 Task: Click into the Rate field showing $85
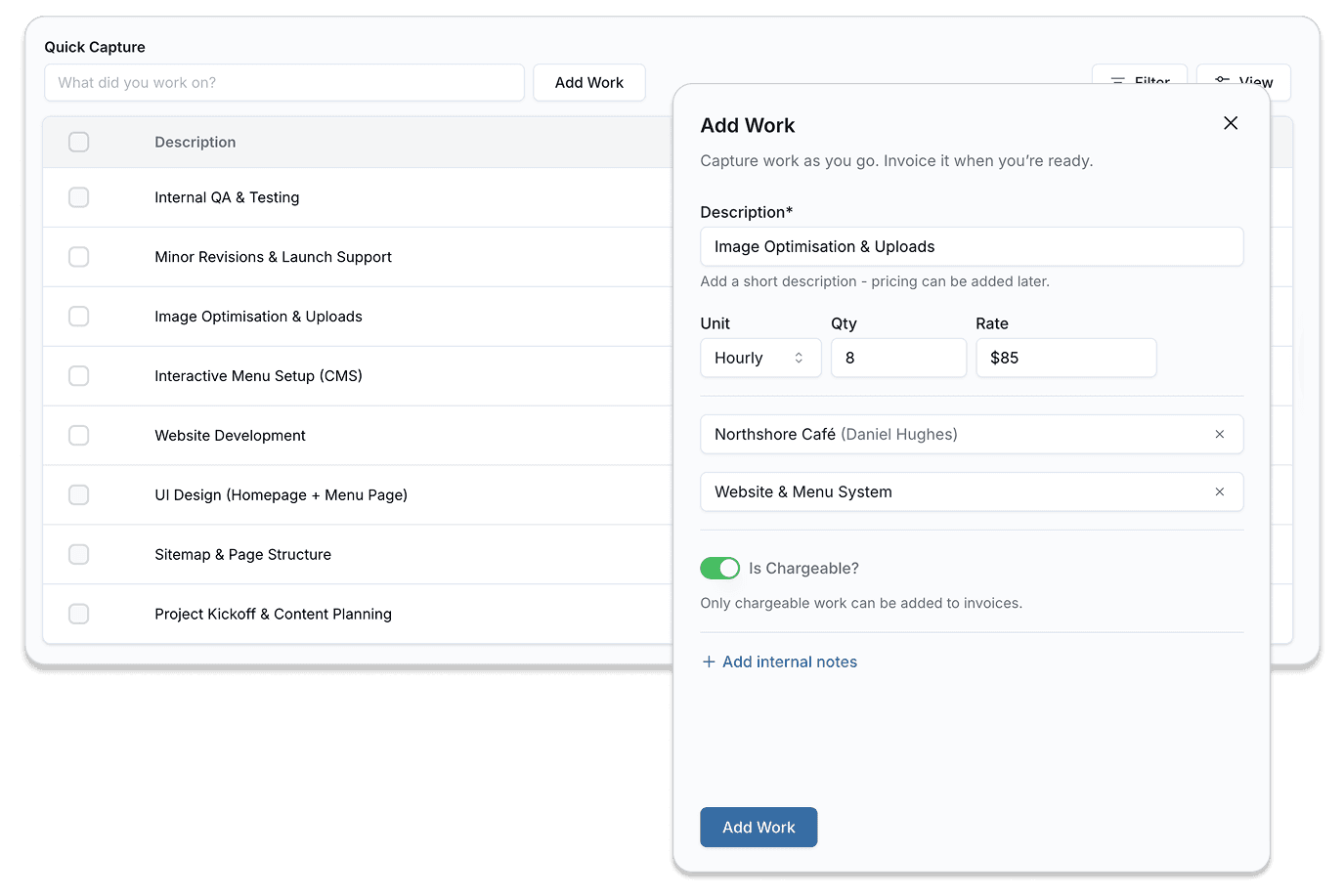tap(1065, 358)
